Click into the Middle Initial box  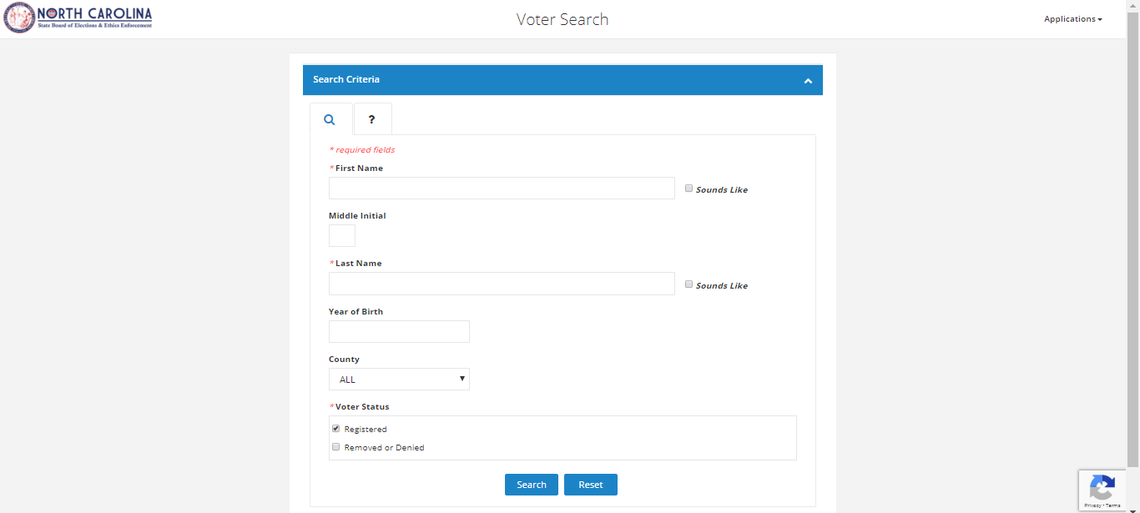[342, 236]
